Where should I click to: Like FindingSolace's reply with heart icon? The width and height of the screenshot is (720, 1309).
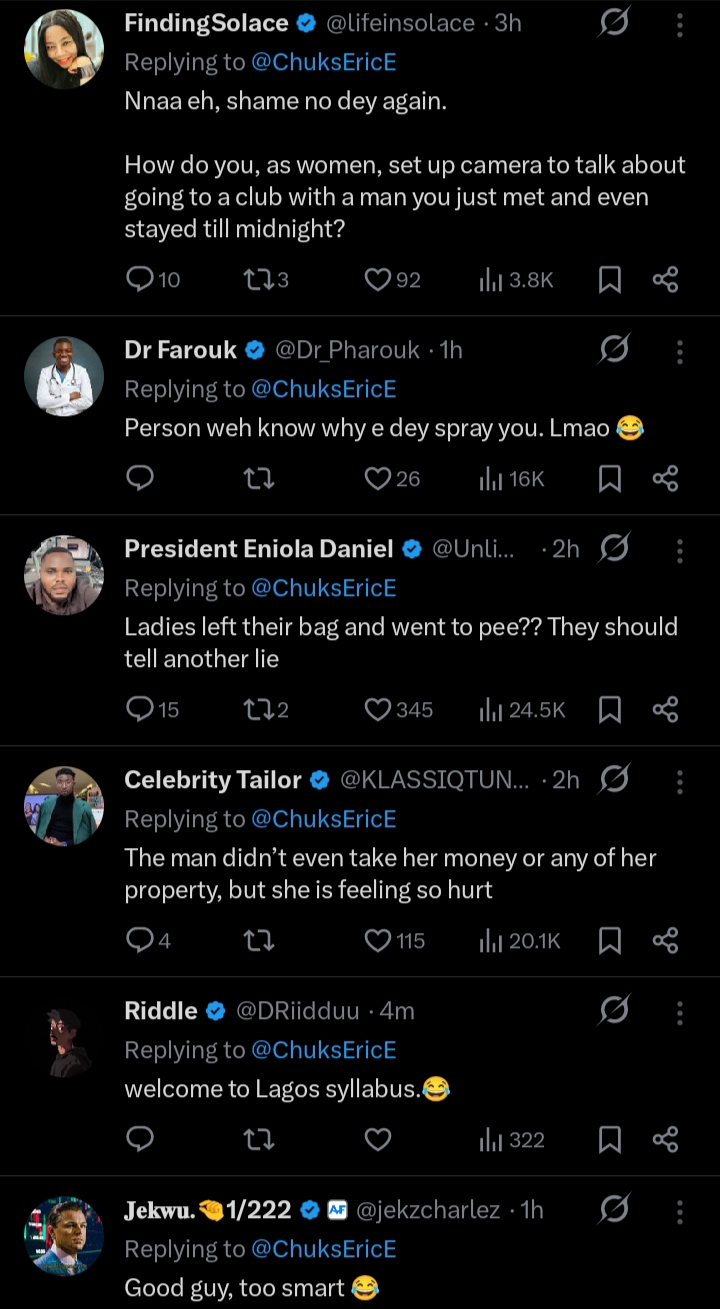378,280
